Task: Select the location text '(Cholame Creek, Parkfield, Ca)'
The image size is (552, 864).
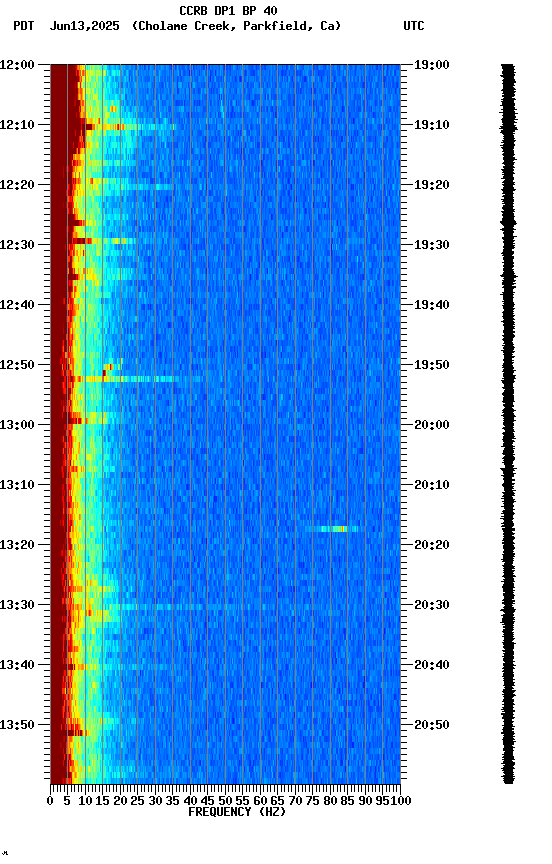Action: 236,26
